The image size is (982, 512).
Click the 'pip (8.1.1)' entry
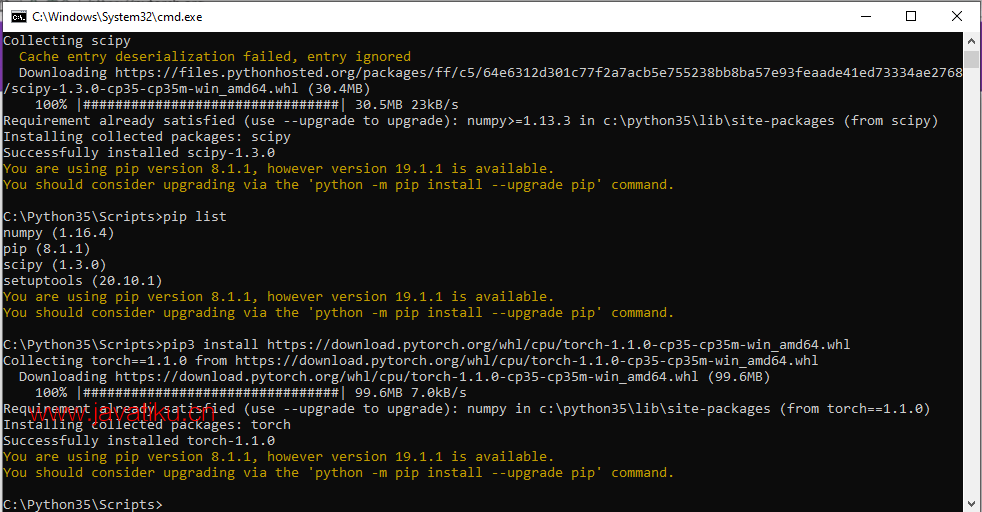(47, 248)
